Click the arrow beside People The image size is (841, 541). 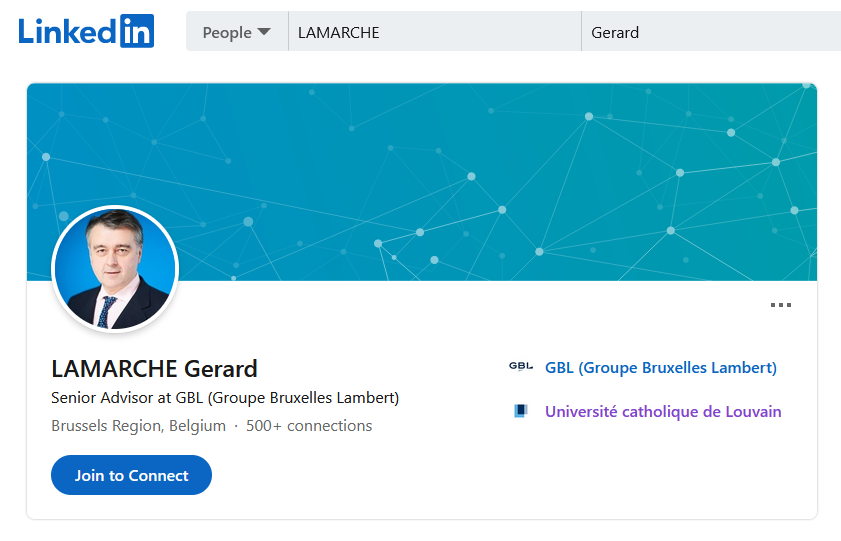(264, 32)
